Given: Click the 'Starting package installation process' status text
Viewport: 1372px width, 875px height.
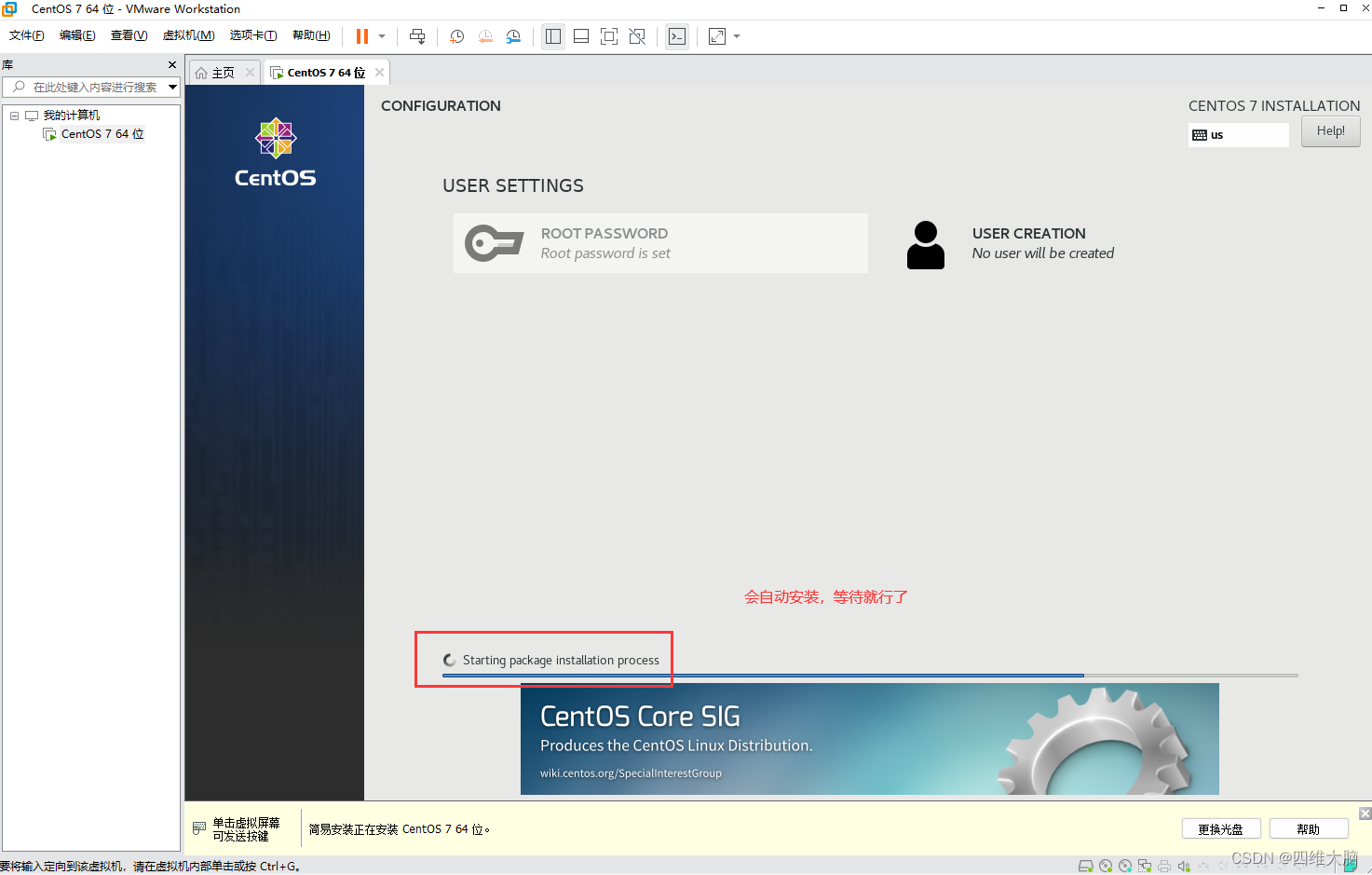Looking at the screenshot, I should (561, 660).
